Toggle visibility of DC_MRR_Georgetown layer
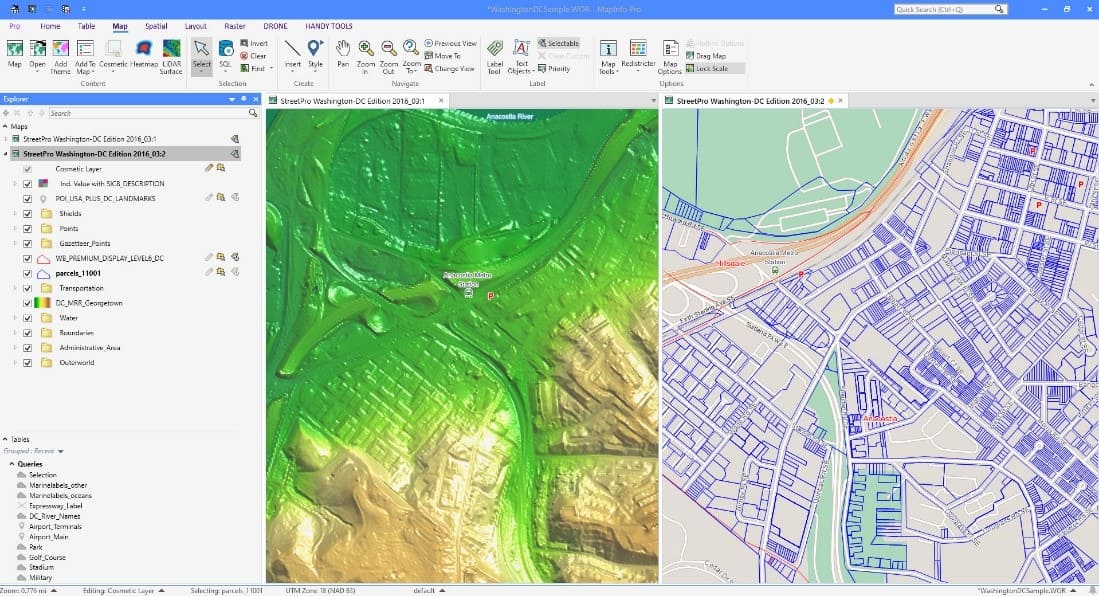The width and height of the screenshot is (1099, 596). click(x=28, y=303)
